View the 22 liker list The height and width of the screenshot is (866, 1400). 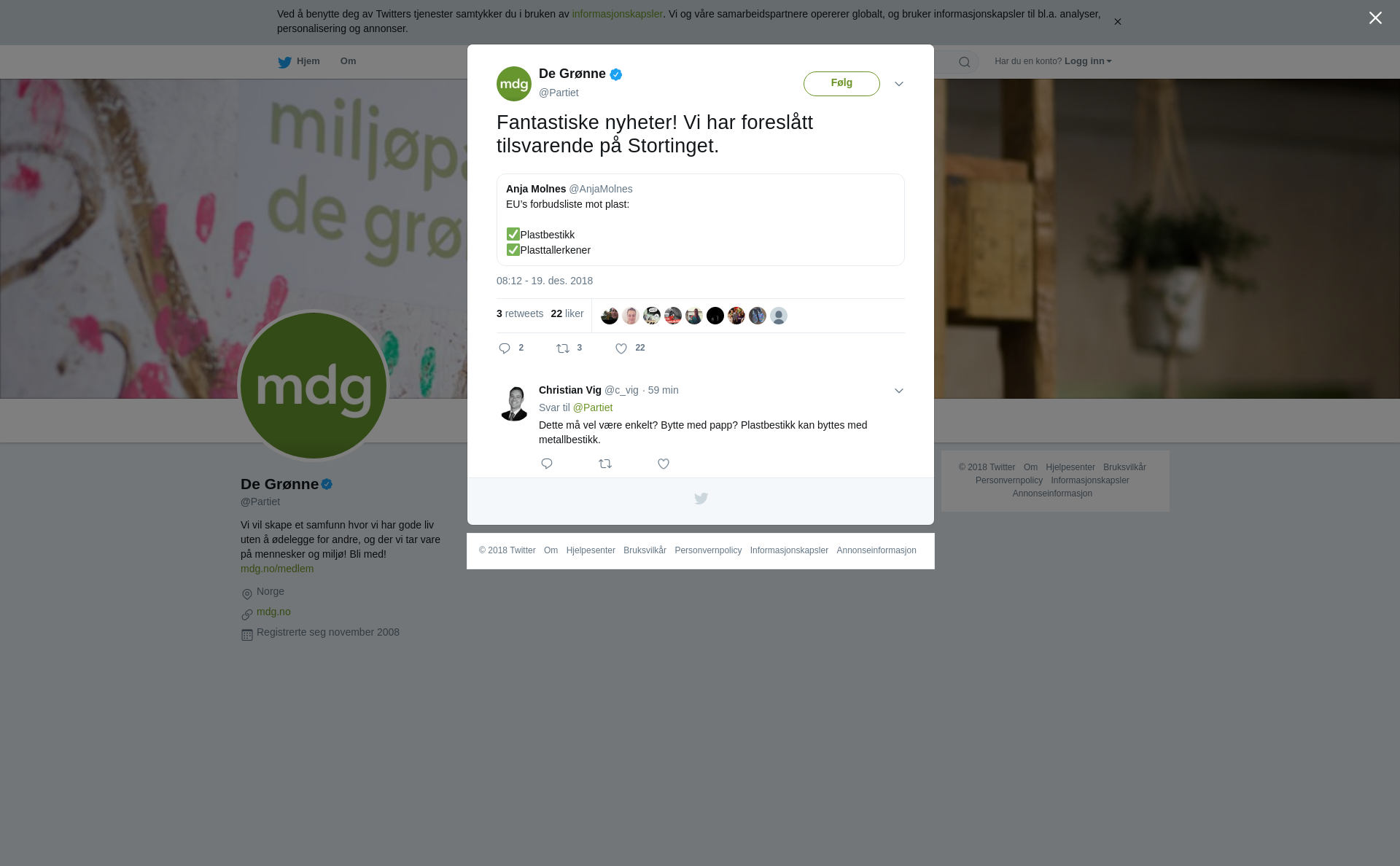[x=567, y=313]
